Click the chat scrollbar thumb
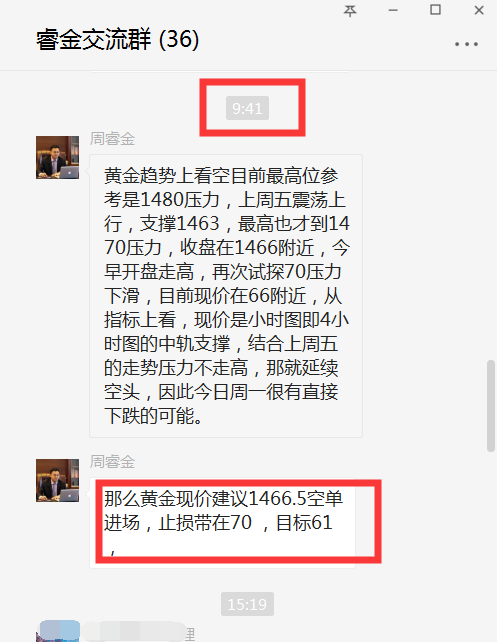Screen dimensions: 497x642 [491, 406]
